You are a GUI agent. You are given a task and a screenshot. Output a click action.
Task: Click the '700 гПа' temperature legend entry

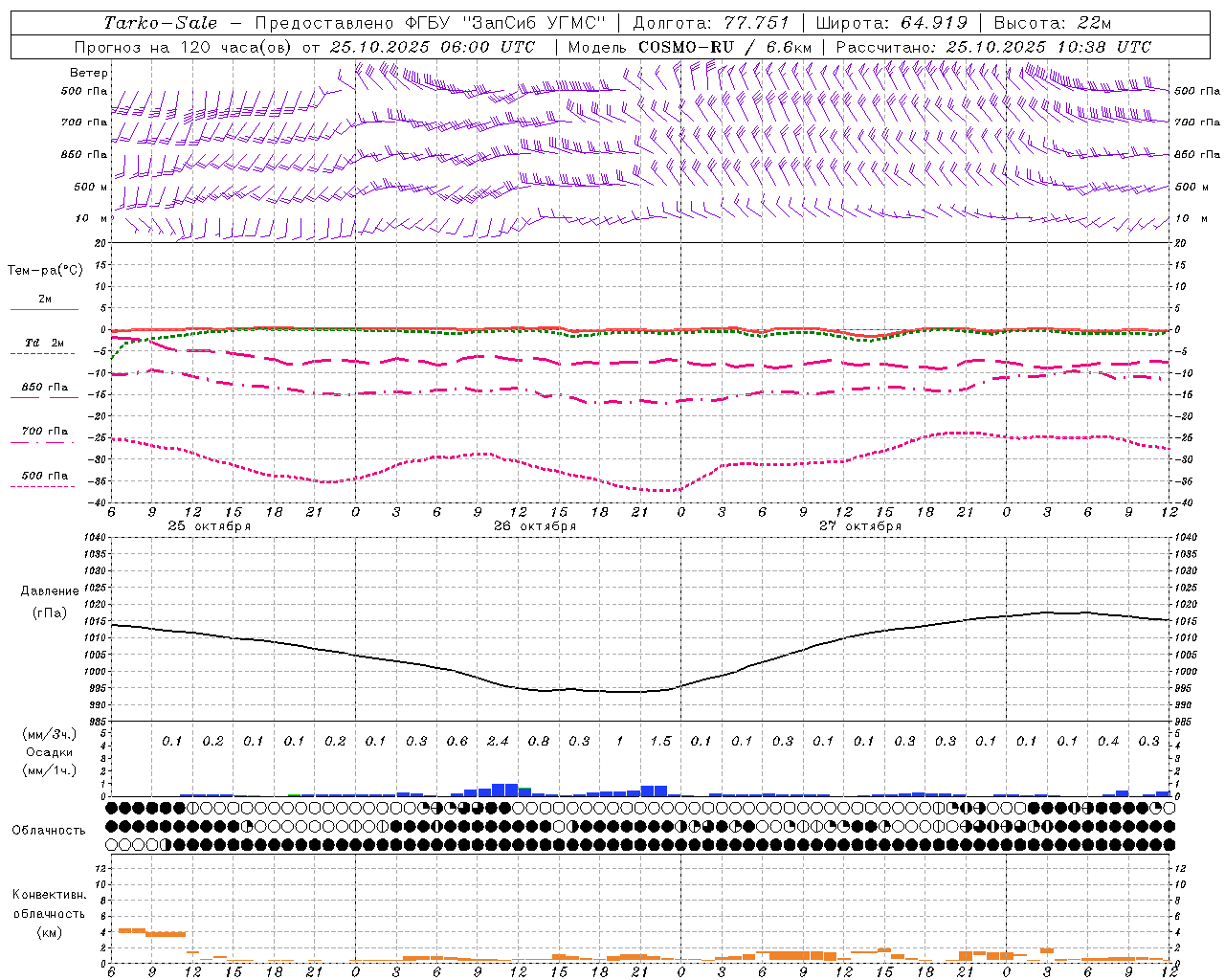point(45,431)
